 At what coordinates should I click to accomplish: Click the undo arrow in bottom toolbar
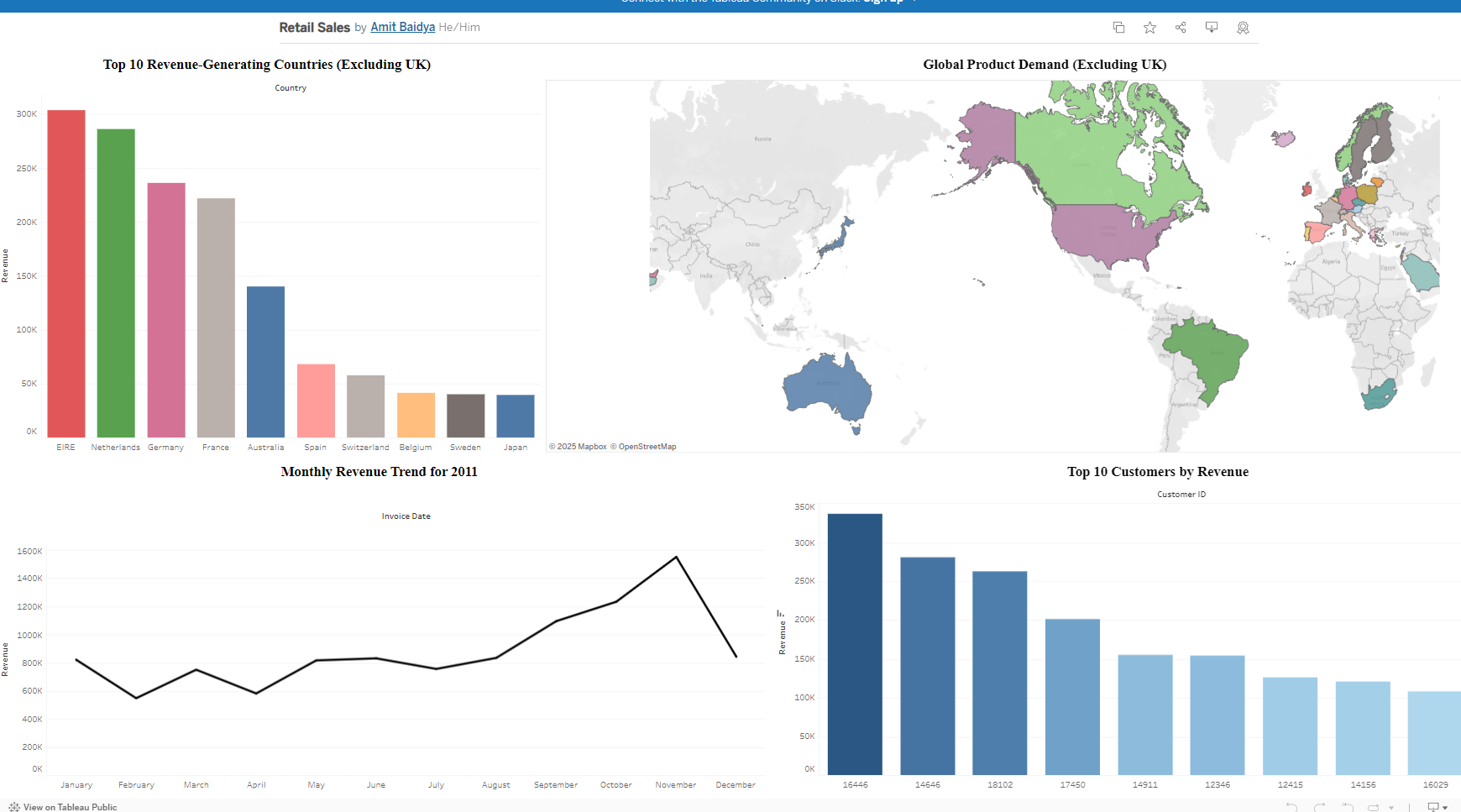(x=1291, y=807)
